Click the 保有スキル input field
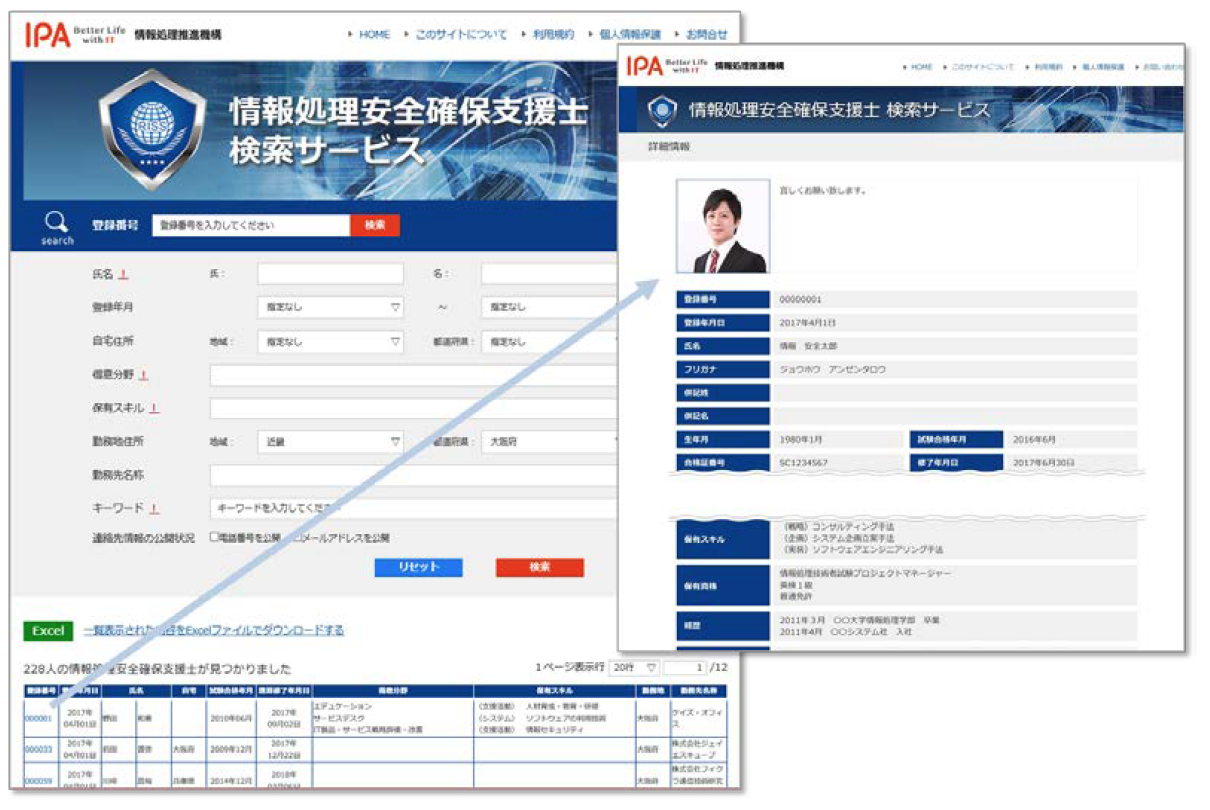This screenshot has height=810, width=1210. point(415,409)
